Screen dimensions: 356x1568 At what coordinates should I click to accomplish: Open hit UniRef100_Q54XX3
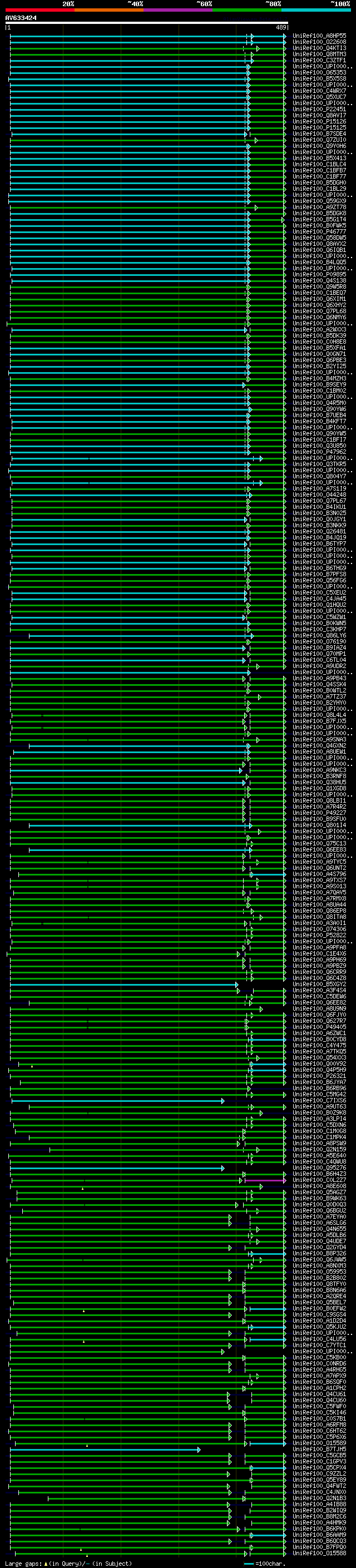[x=319, y=1057]
